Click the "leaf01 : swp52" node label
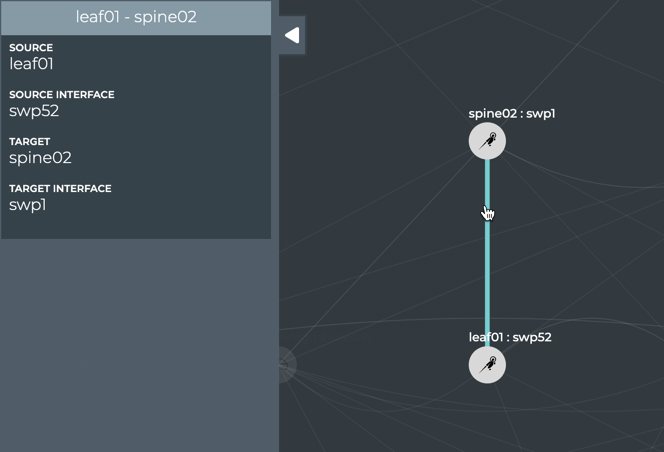 (x=510, y=337)
